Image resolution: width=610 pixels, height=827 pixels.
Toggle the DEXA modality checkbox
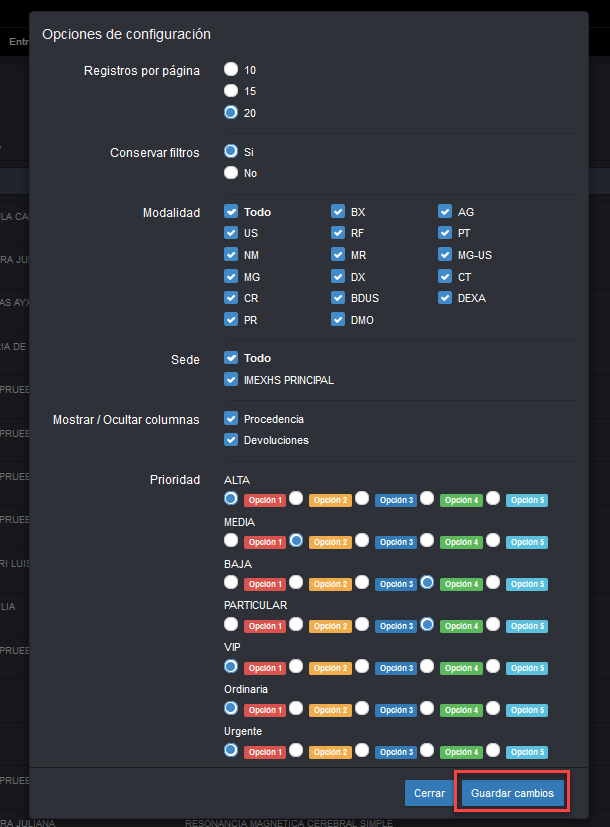coord(445,298)
